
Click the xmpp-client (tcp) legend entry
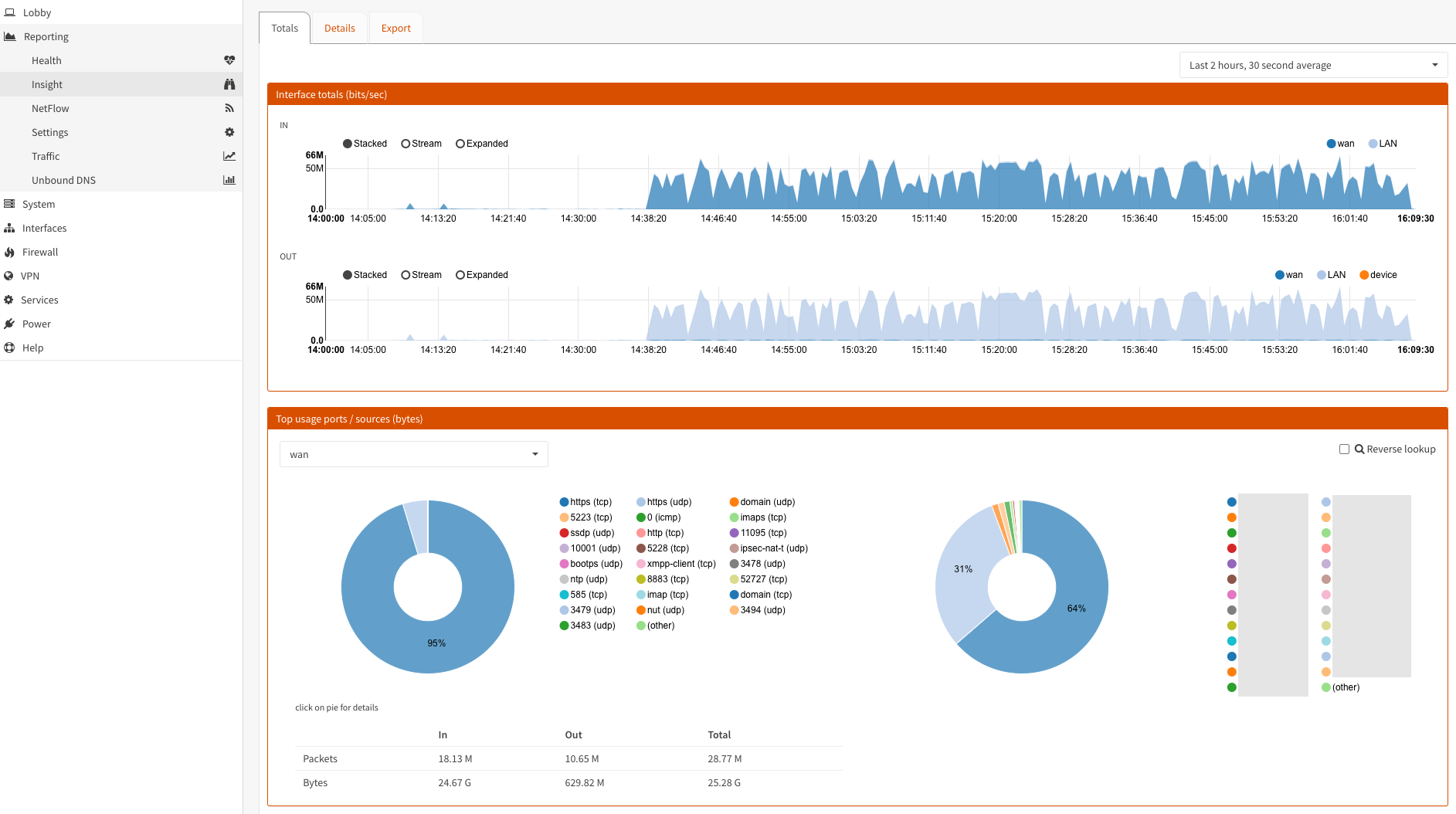tap(676, 564)
